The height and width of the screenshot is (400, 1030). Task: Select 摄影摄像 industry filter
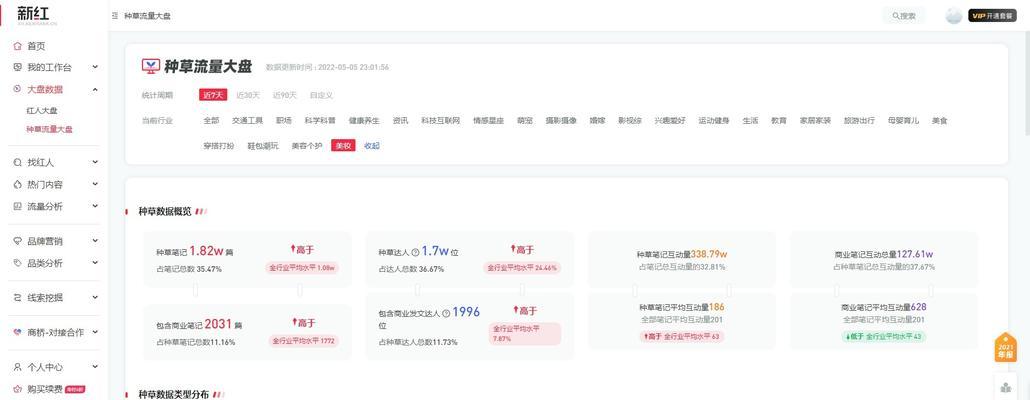561,121
